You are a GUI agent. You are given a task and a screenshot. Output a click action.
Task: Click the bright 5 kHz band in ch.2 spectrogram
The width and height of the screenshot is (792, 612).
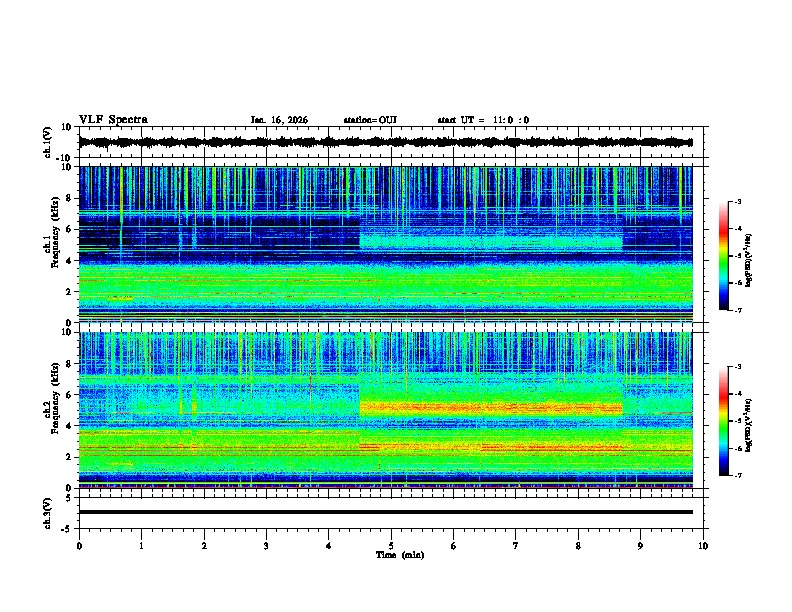[490, 408]
